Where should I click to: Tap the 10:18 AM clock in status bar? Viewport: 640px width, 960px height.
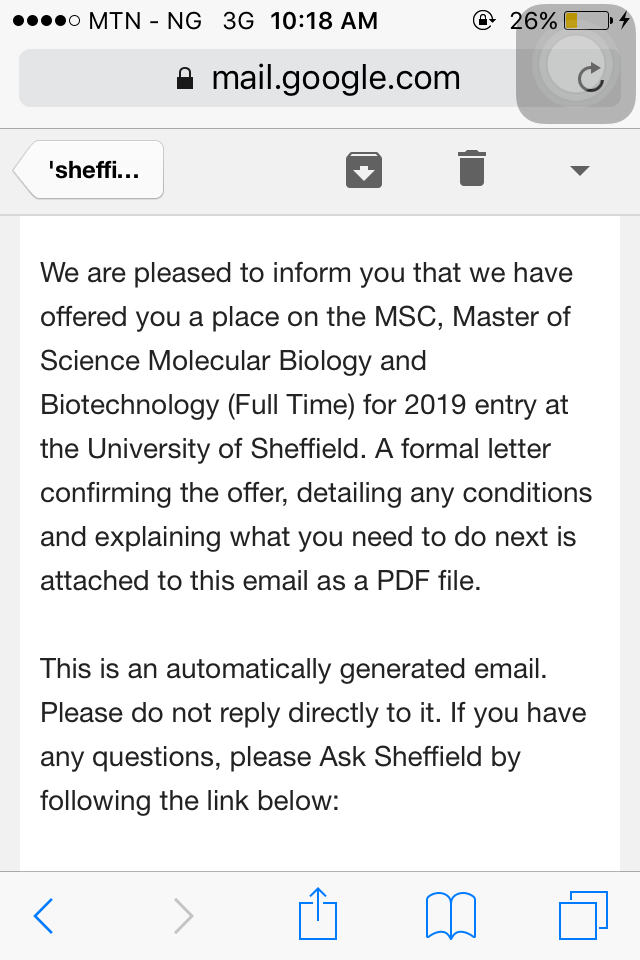[x=324, y=21]
